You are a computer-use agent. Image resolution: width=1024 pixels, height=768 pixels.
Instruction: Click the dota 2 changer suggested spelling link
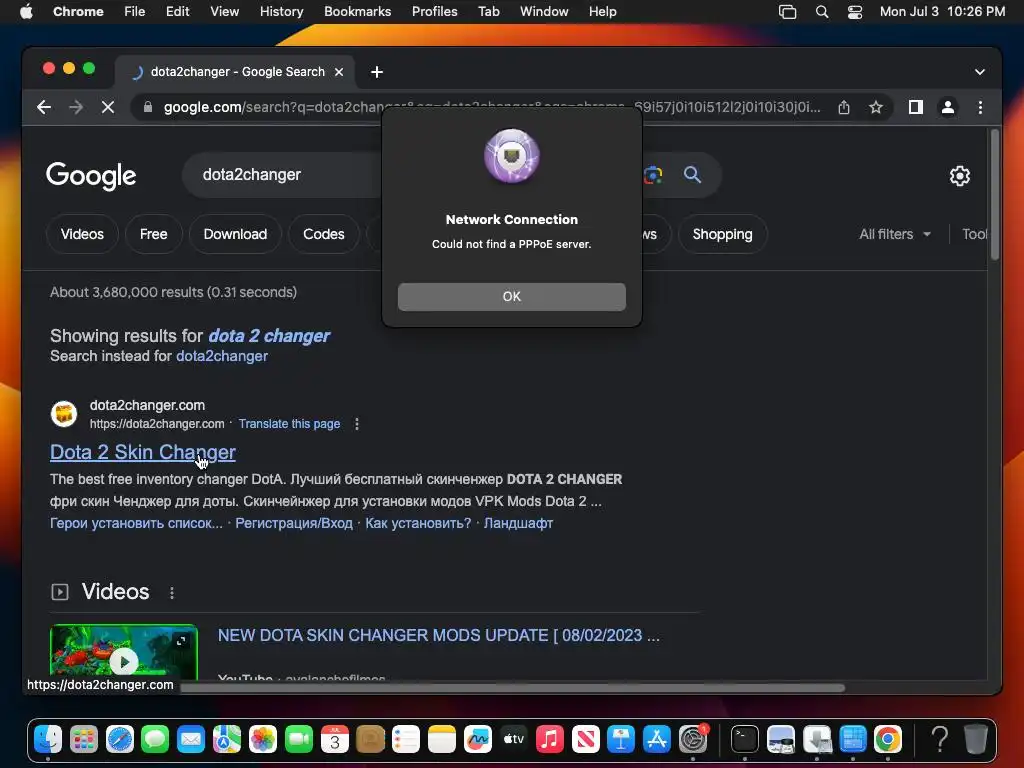(x=269, y=336)
